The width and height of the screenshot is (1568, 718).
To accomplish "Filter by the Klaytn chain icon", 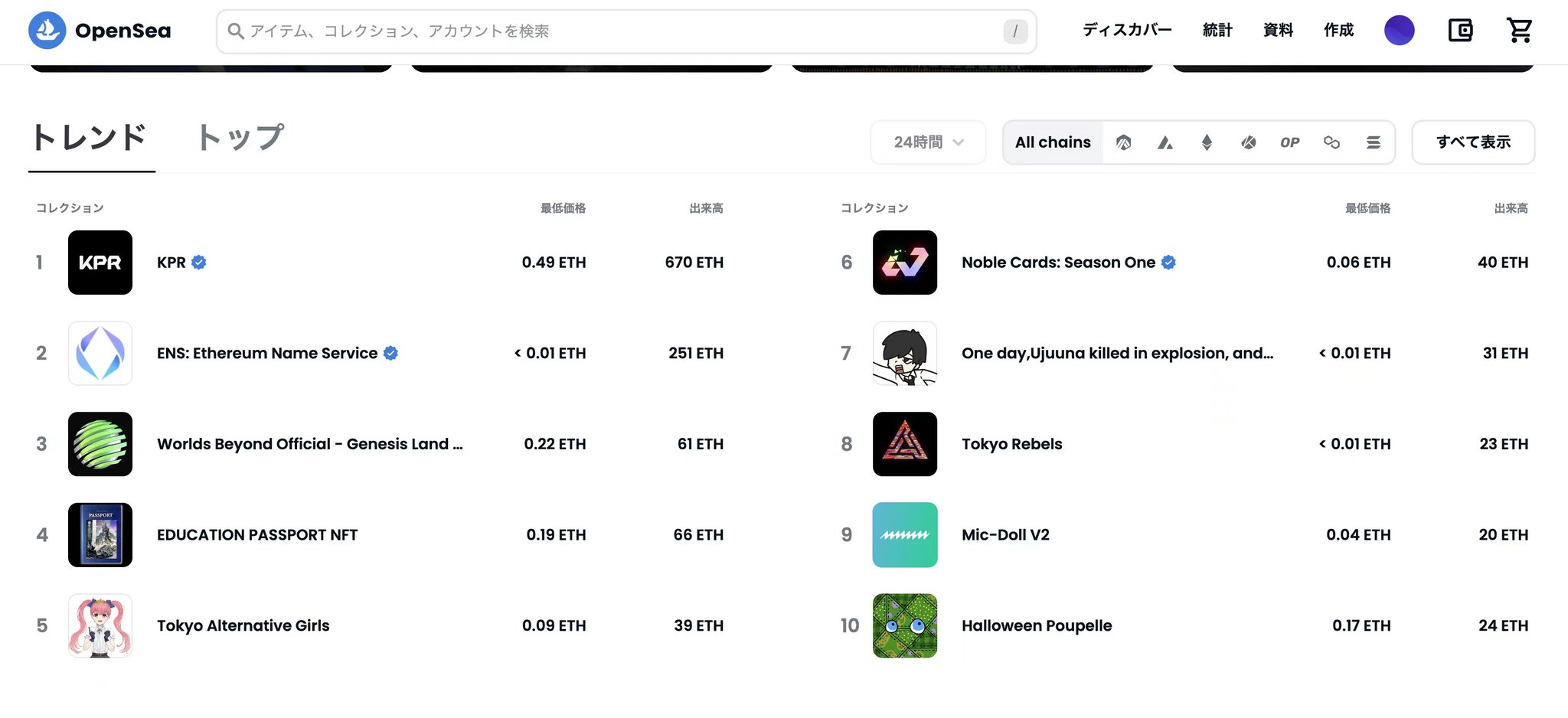I will pos(1249,142).
